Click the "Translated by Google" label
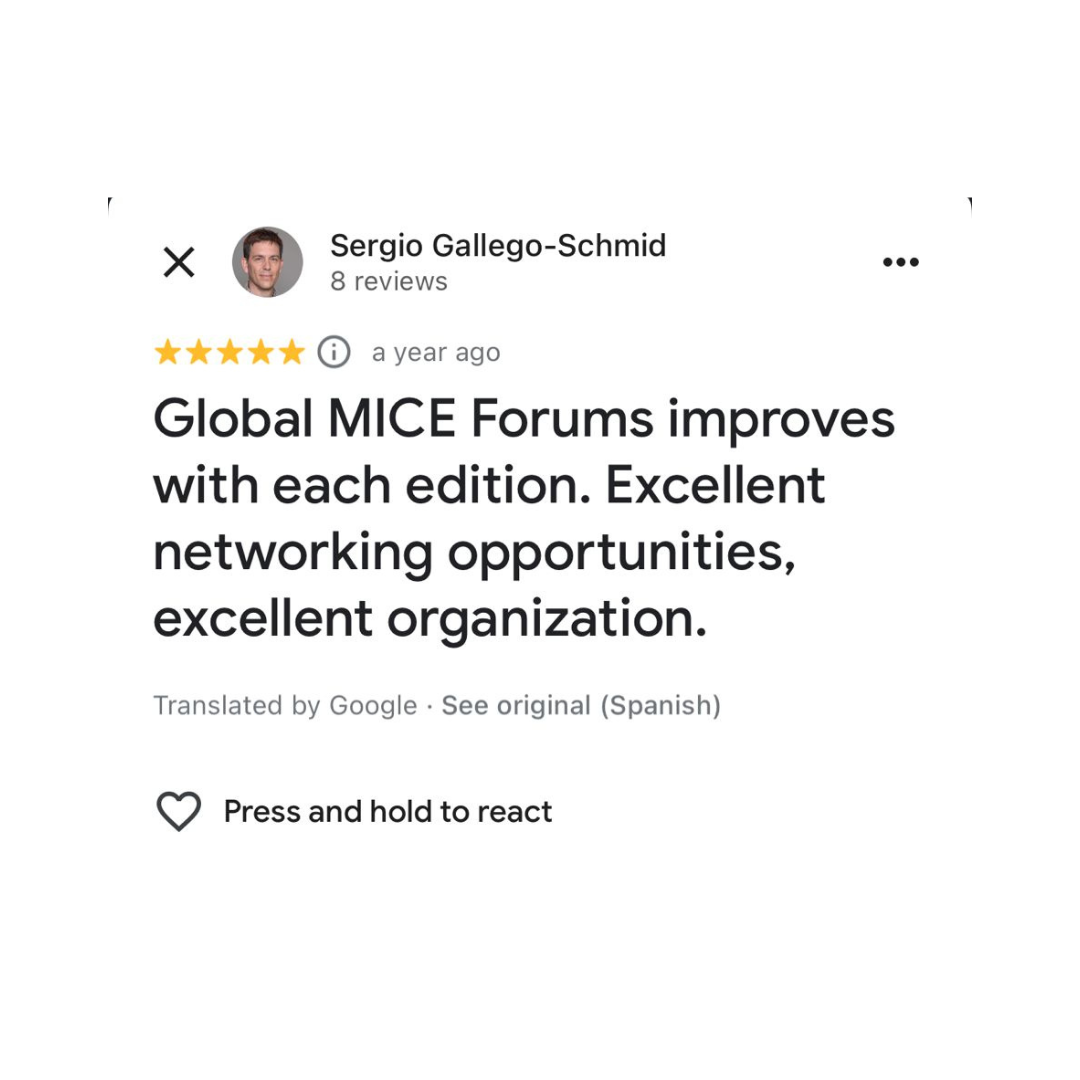The height and width of the screenshot is (1080, 1080). click(x=285, y=706)
